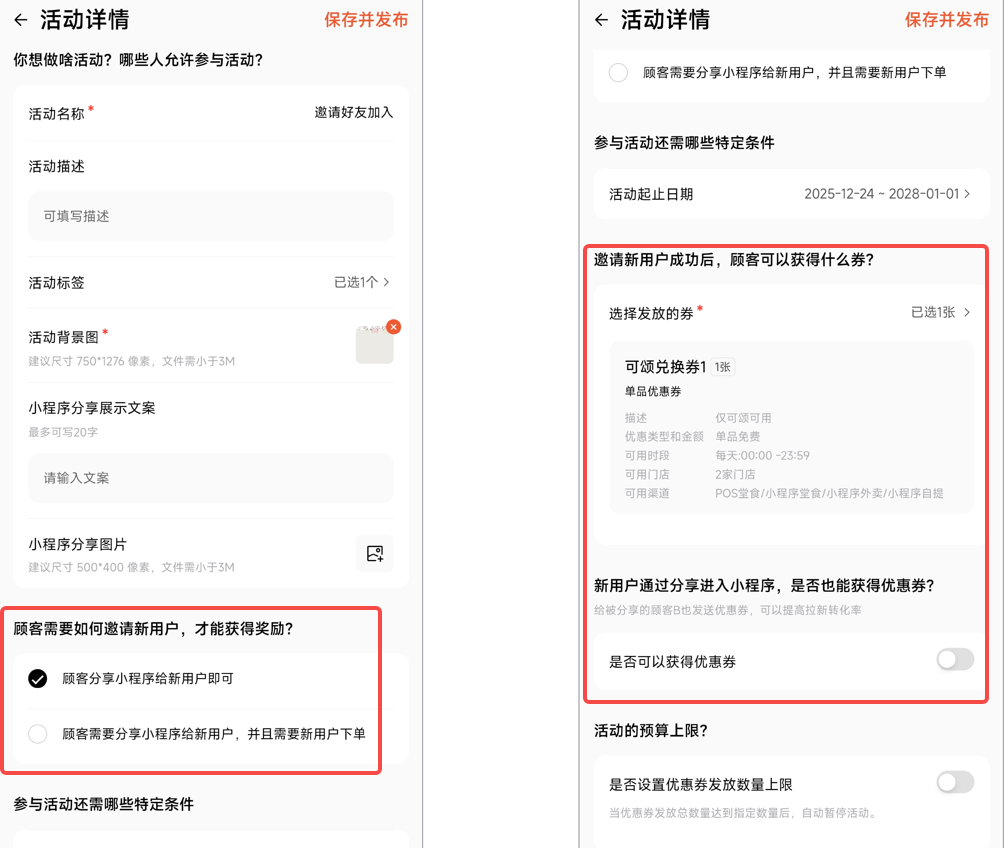The height and width of the screenshot is (848, 1005).
Task: Remove background image via red X
Action: coord(394,327)
